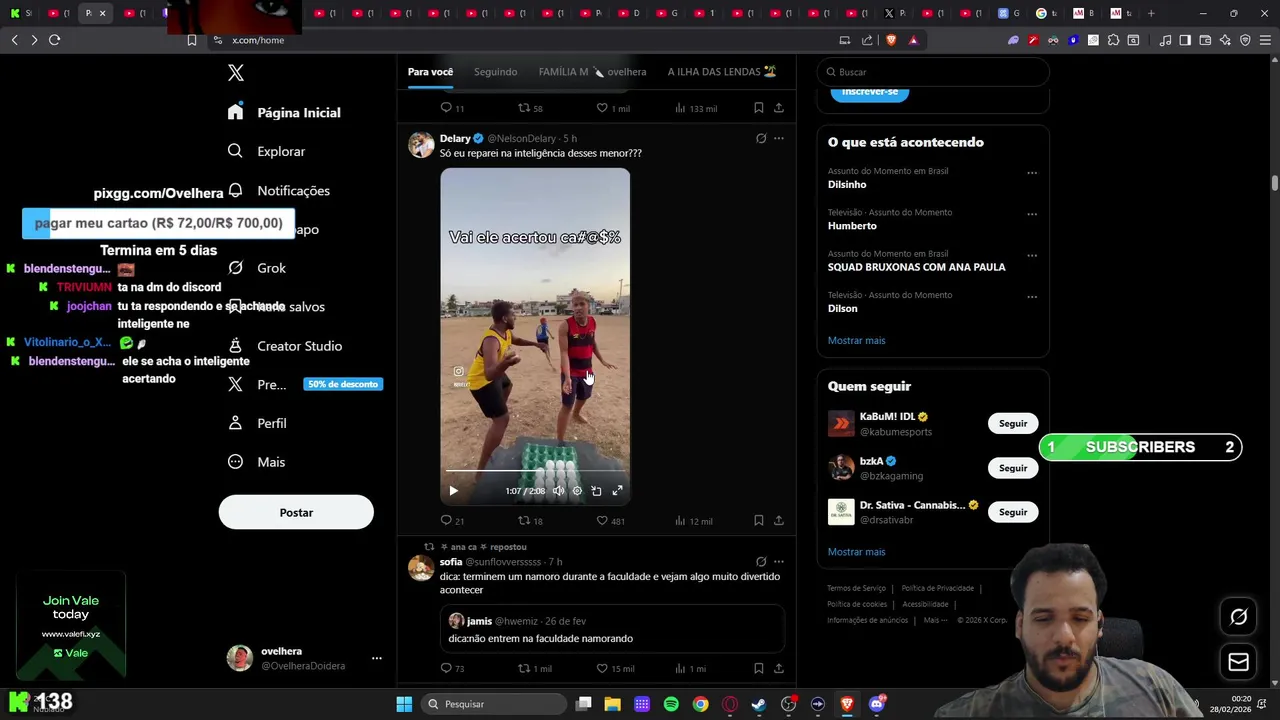The height and width of the screenshot is (720, 1280).
Task: Bookmark the top post with 133 mil views
Action: pos(759,108)
